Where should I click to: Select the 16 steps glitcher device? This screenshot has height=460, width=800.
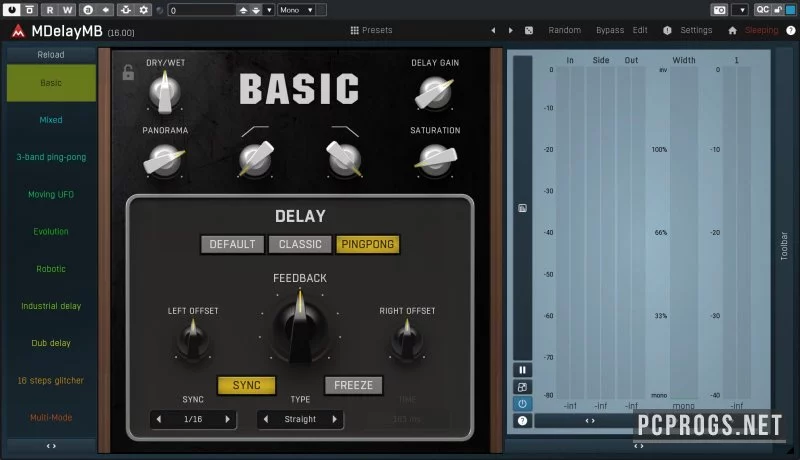[x=51, y=380]
